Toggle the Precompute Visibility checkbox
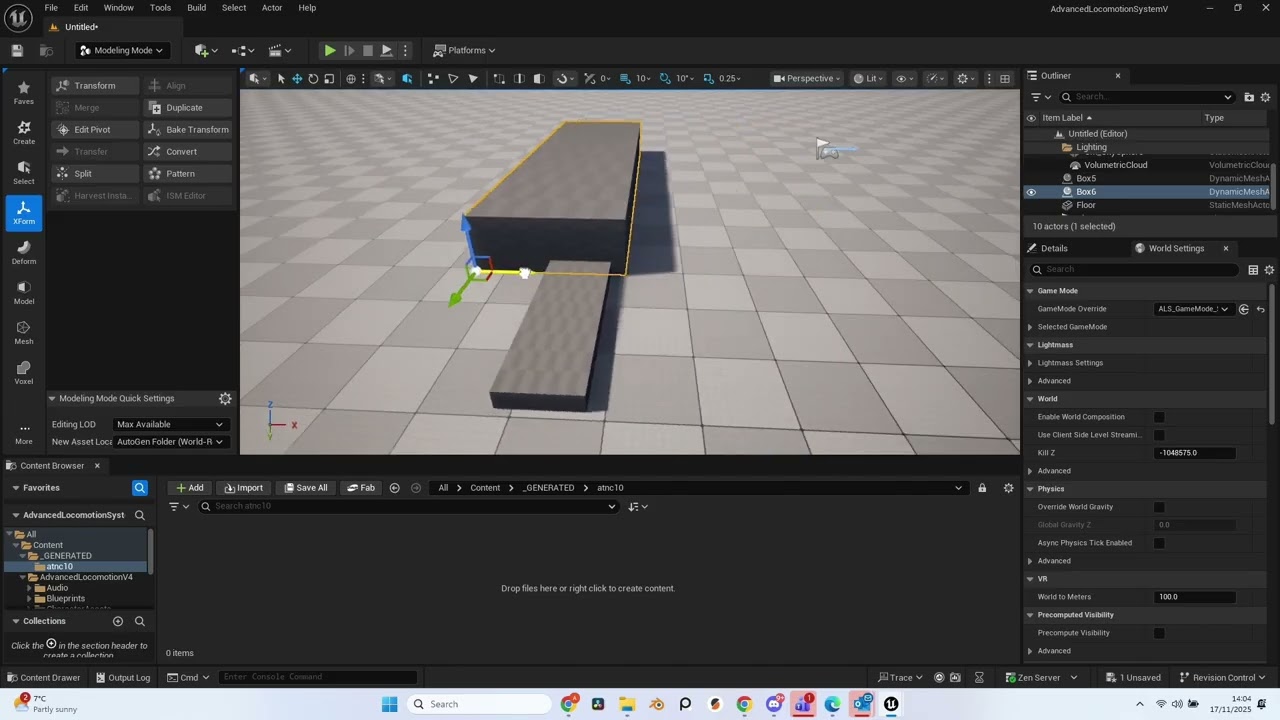Screen dimensions: 1280x720 pyautogui.click(x=1159, y=633)
